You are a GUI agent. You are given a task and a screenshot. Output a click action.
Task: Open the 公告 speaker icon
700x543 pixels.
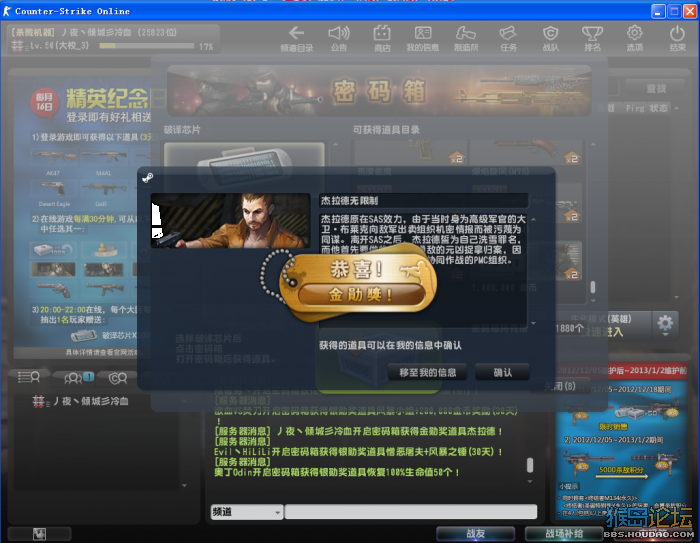tap(339, 33)
